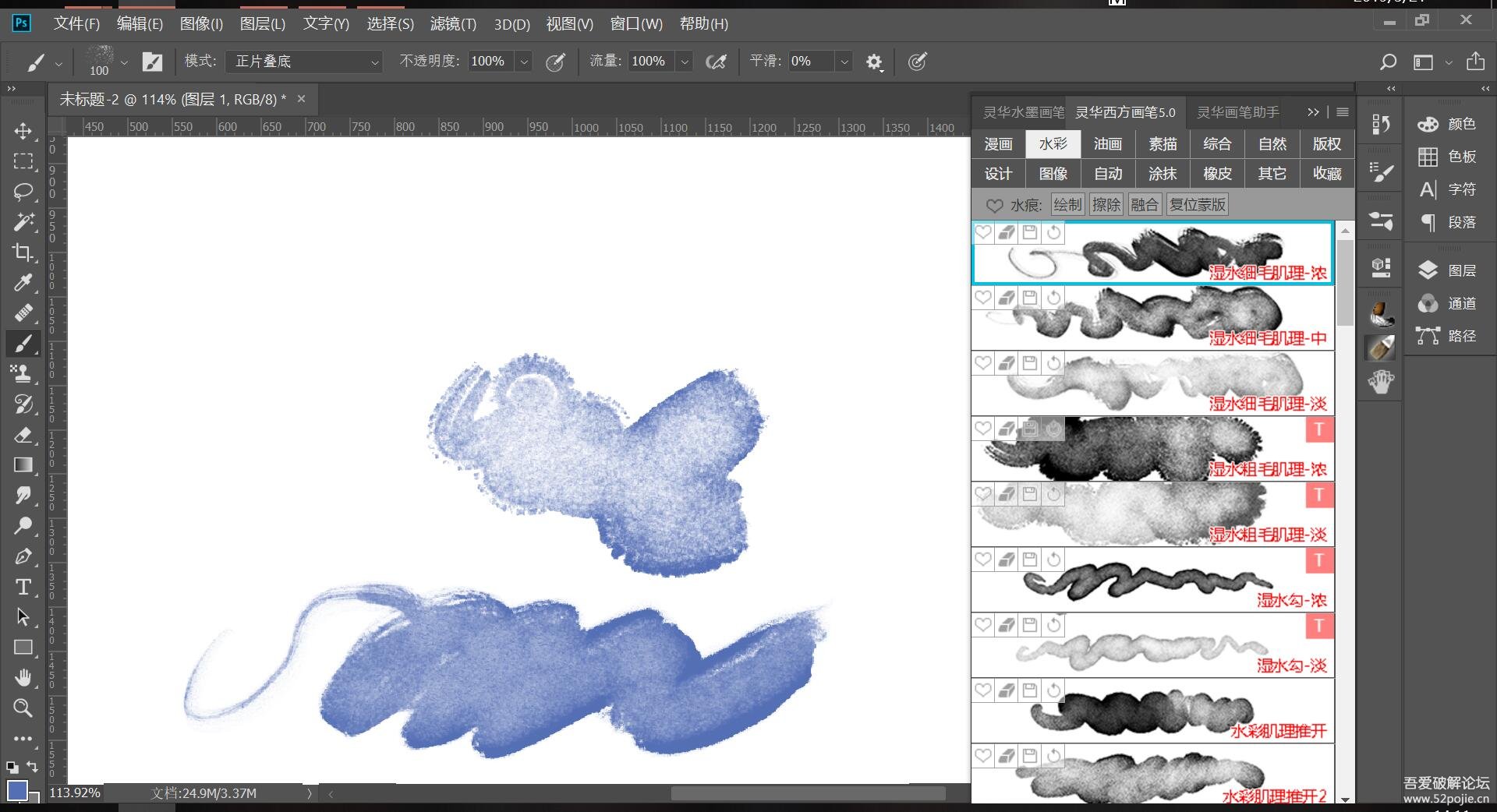The image size is (1497, 812).
Task: Open the 窗口(W) menu
Action: point(636,24)
